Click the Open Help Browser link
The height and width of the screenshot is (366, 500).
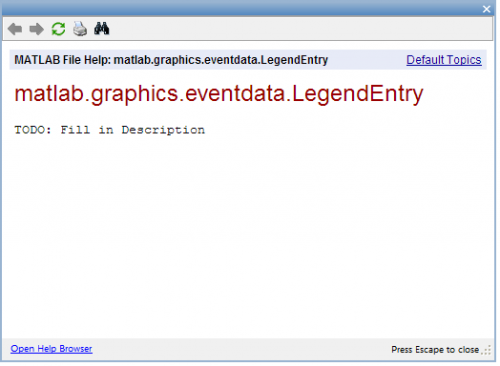[51, 349]
